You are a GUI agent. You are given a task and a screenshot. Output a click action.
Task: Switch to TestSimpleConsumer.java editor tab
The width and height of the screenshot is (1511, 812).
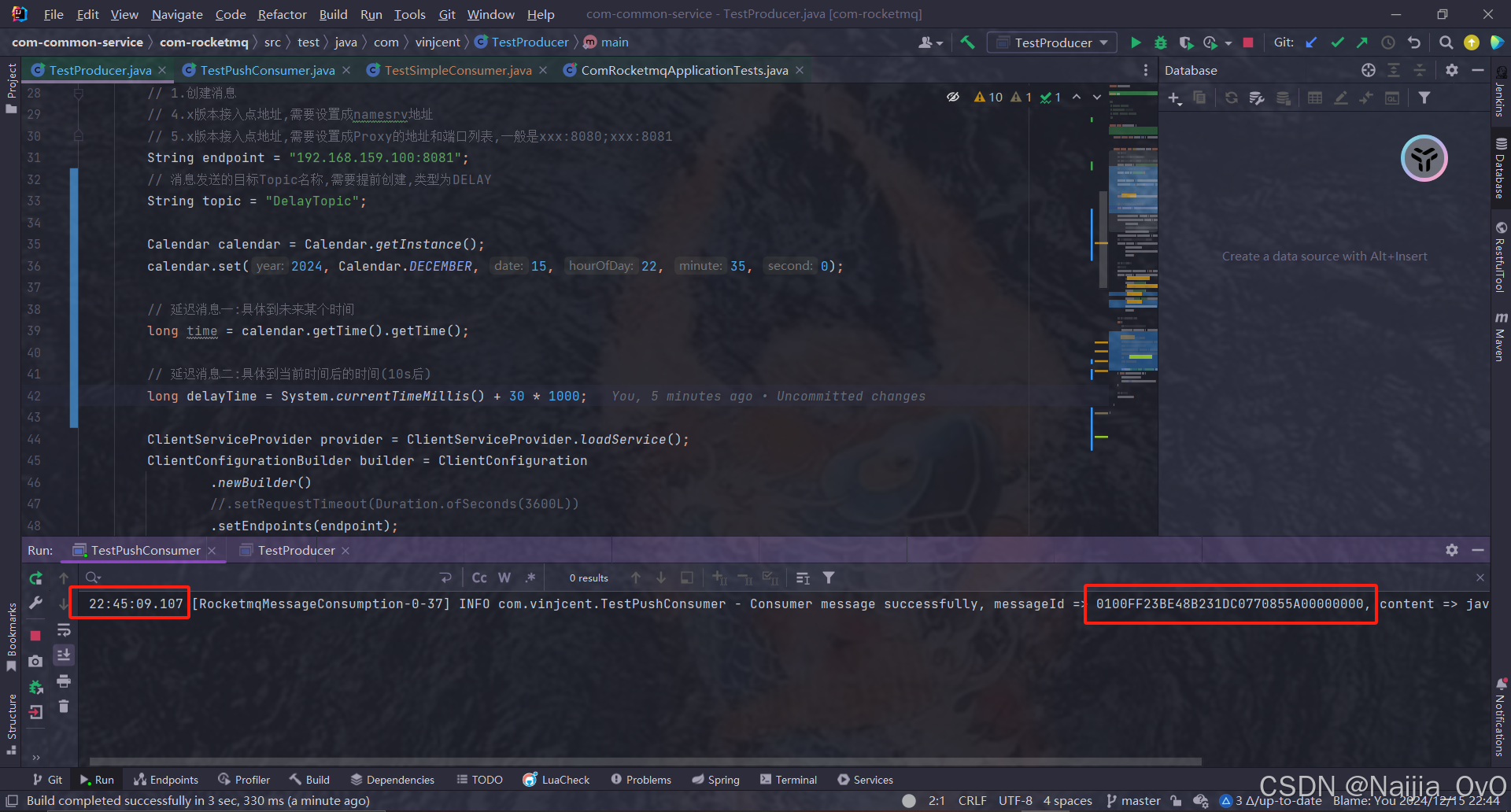pyautogui.click(x=458, y=70)
